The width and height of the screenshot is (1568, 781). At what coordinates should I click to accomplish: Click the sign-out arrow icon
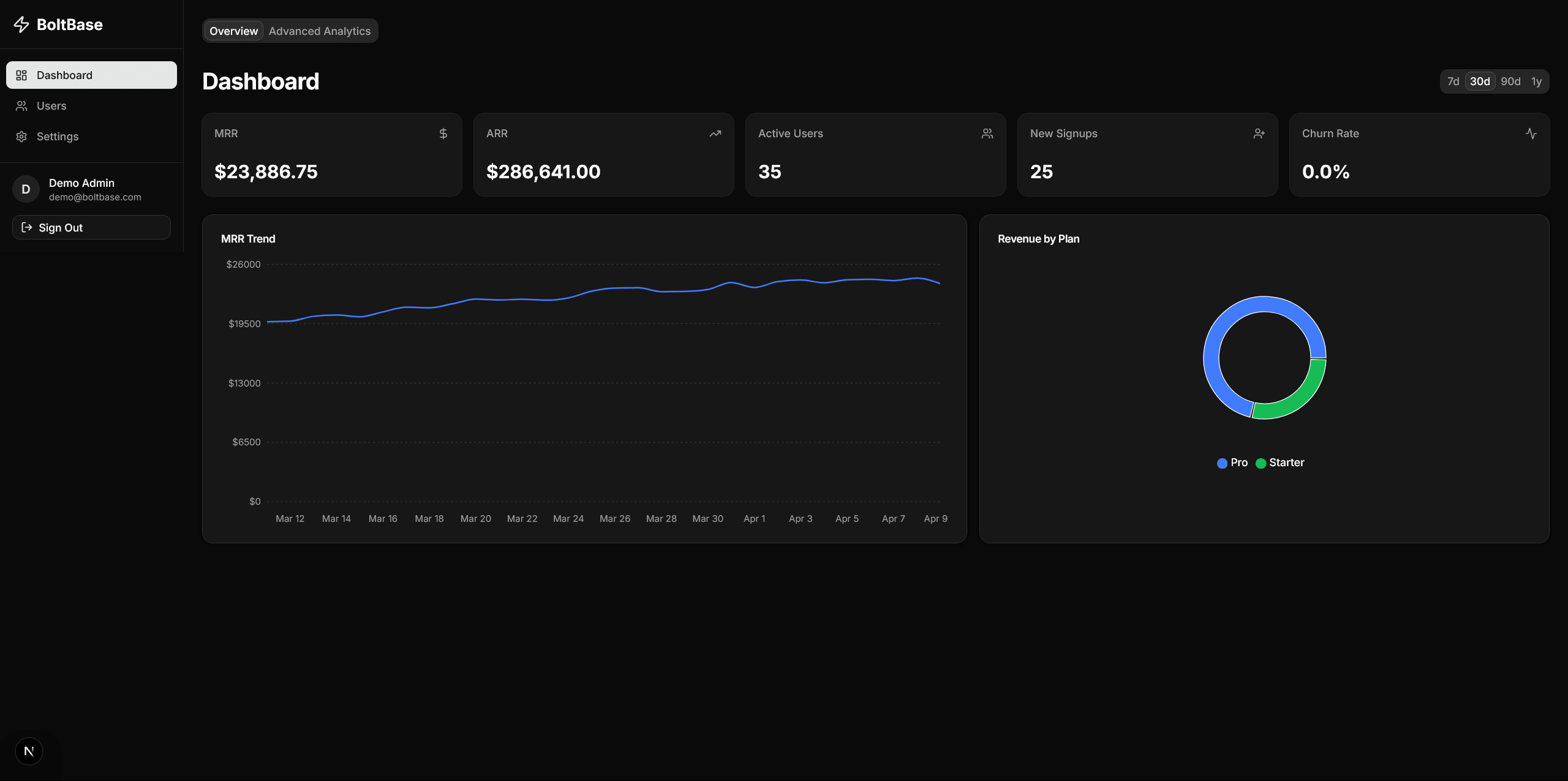[x=27, y=227]
